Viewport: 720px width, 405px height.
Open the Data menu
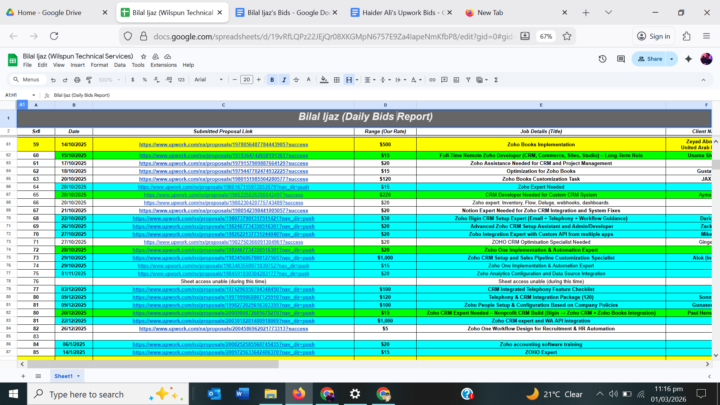pyautogui.click(x=120, y=65)
